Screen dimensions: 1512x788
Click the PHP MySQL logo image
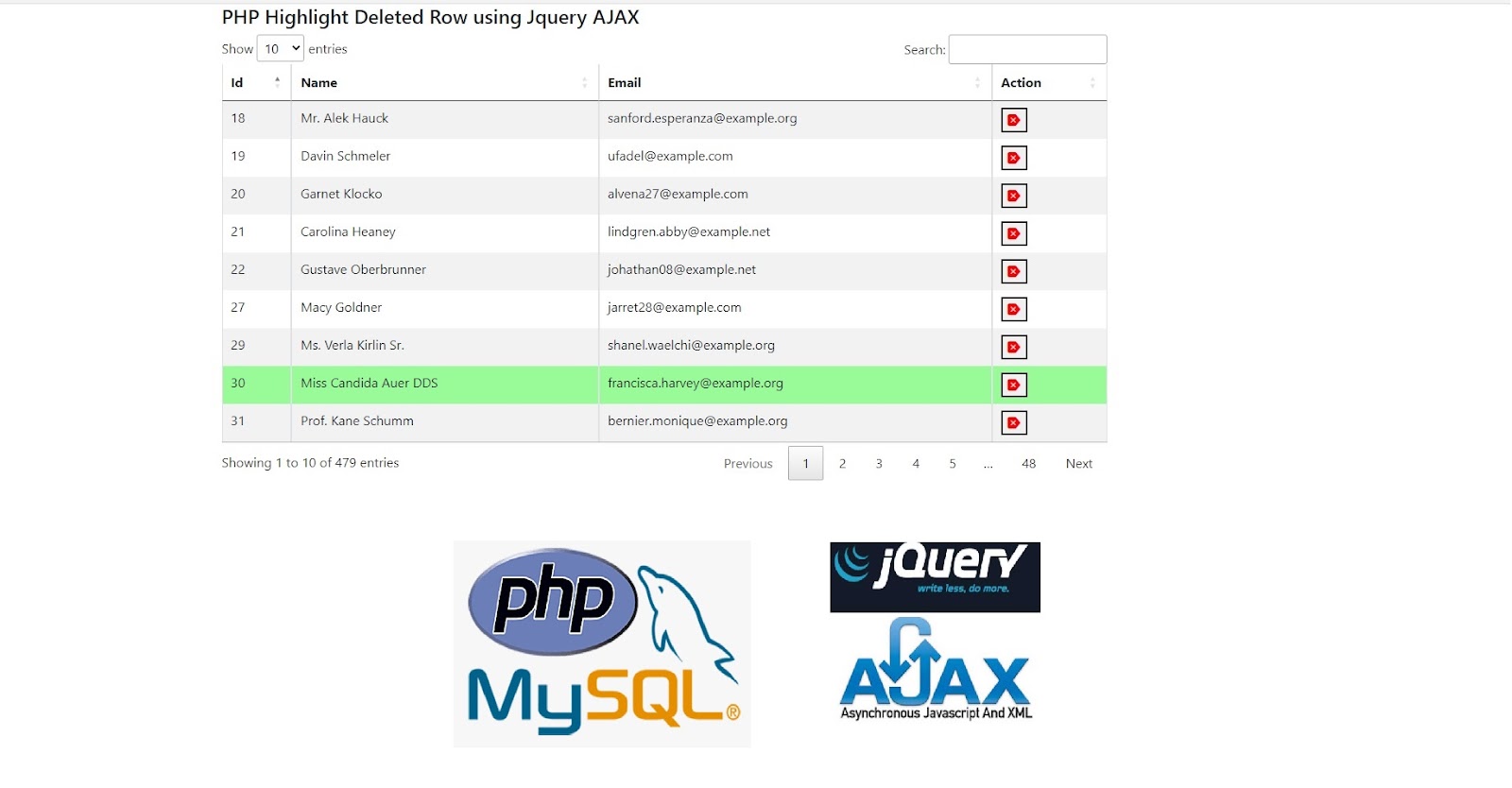pos(602,643)
